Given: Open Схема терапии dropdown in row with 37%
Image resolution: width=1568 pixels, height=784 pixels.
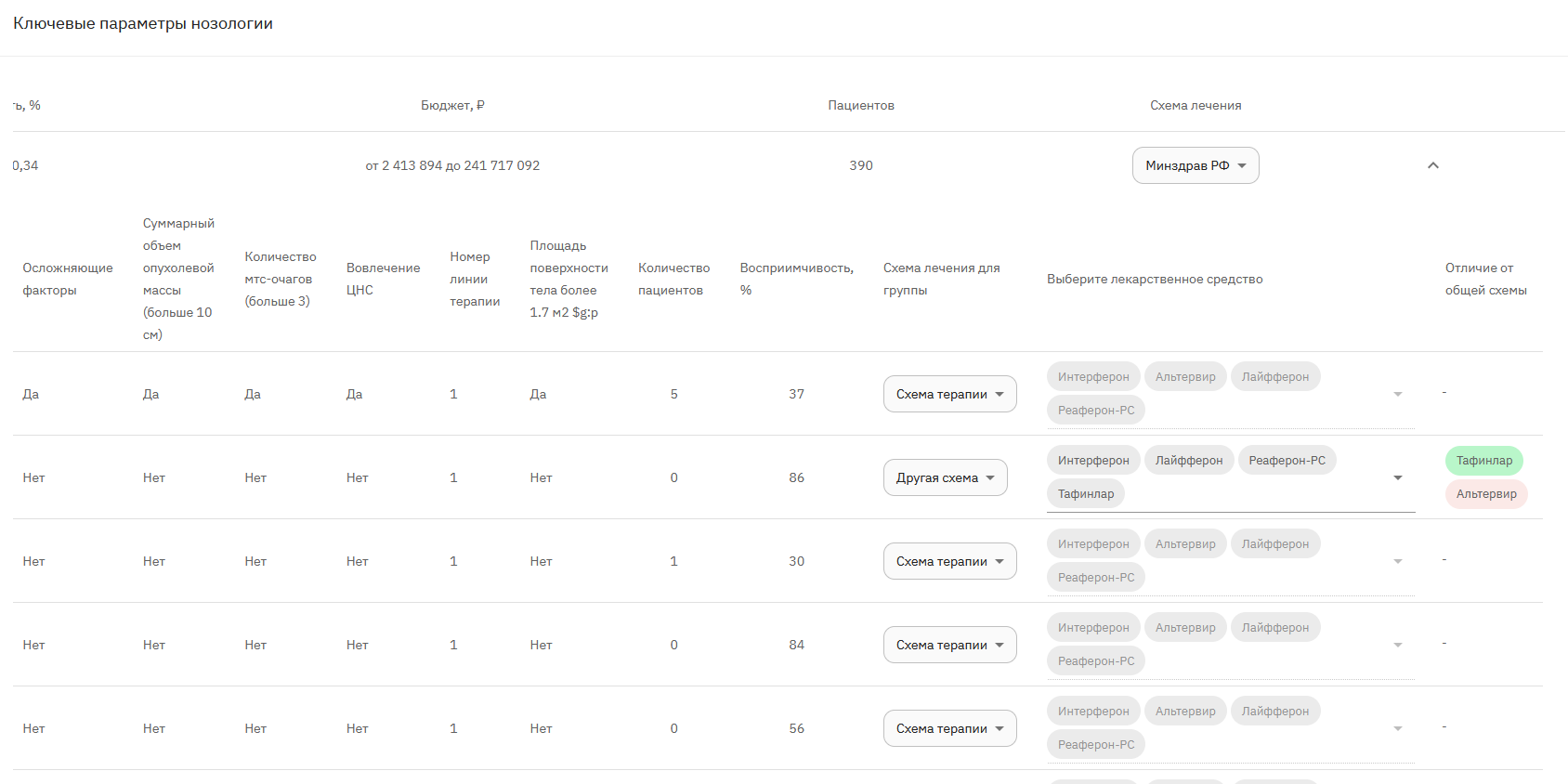Looking at the screenshot, I should click(949, 394).
